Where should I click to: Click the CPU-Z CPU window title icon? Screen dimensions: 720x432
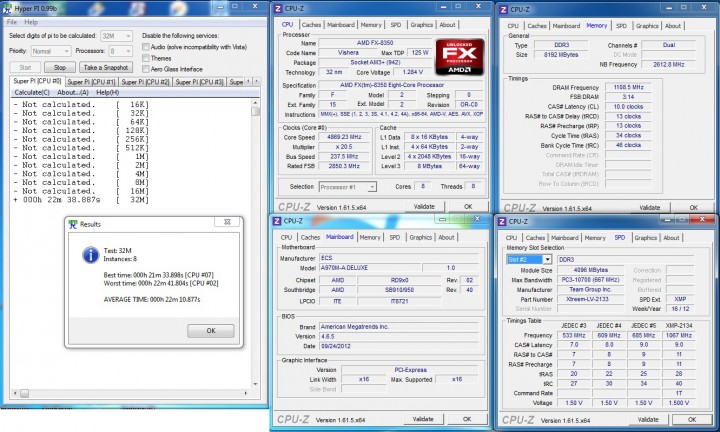pyautogui.click(x=278, y=8)
